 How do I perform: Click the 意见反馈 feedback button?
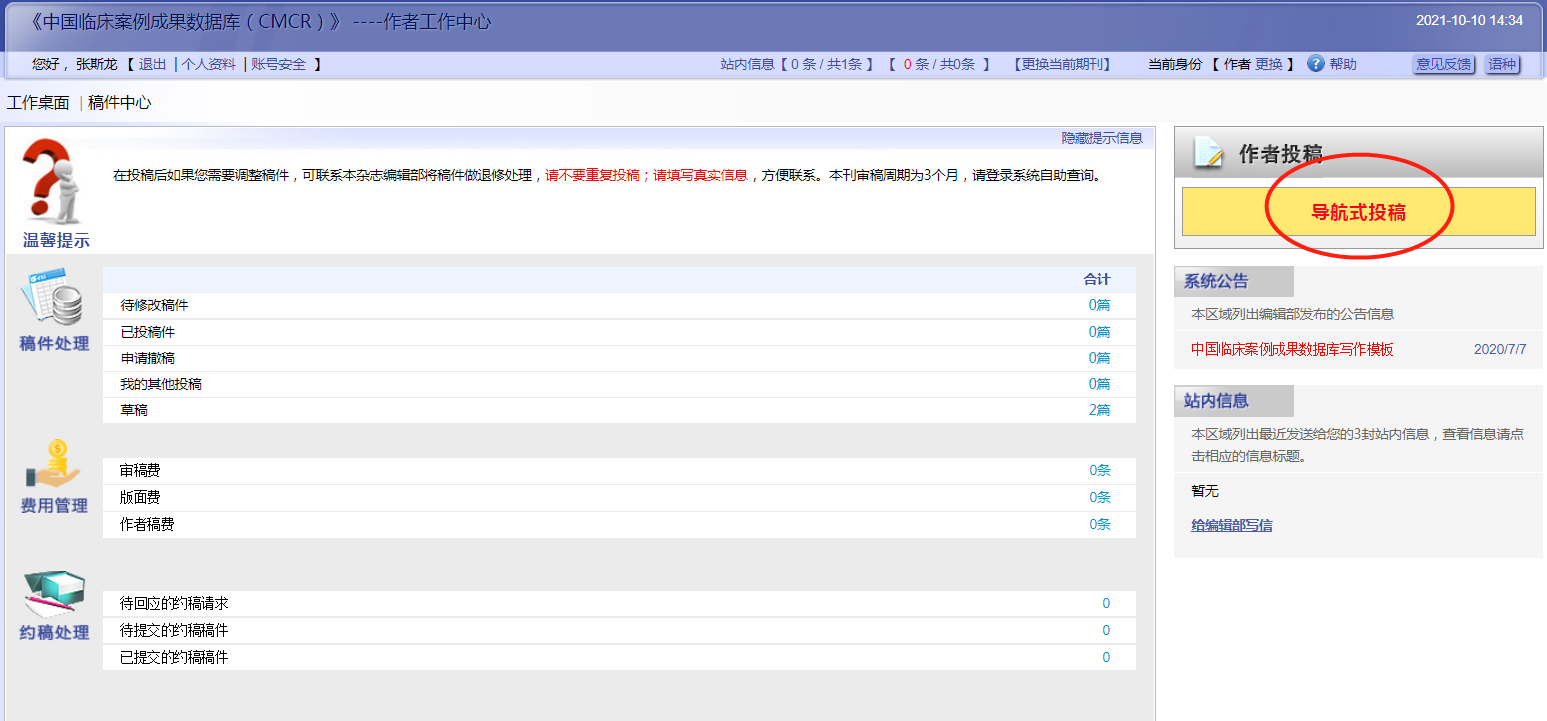point(1443,64)
